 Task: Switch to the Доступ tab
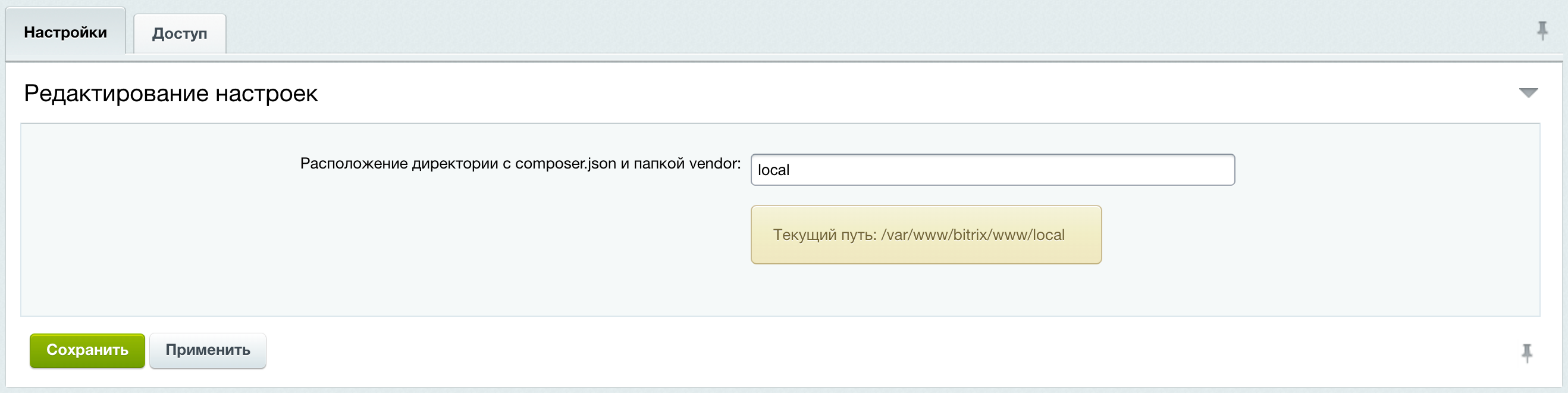click(x=180, y=33)
